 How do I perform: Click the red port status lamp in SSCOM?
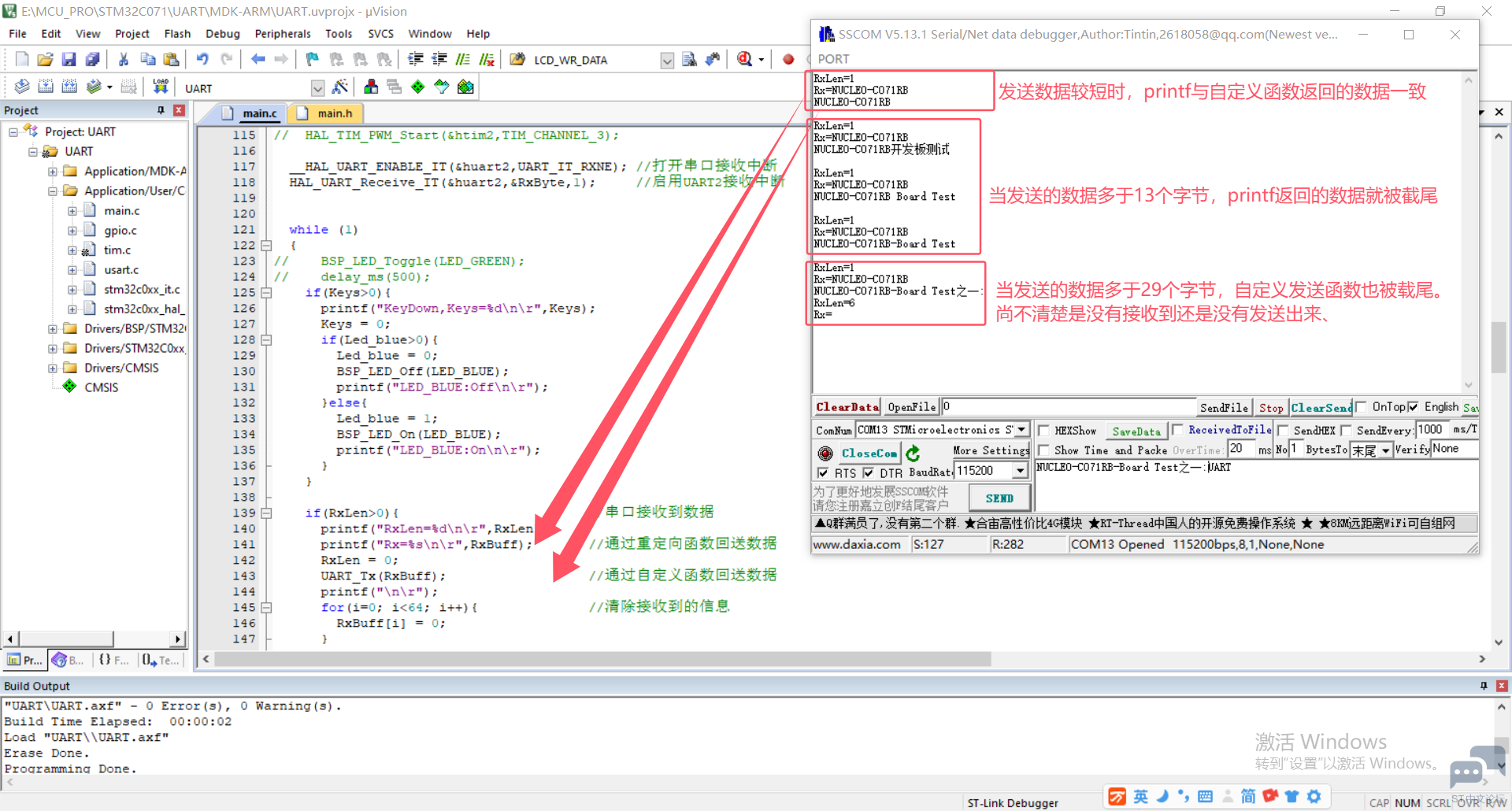(825, 453)
